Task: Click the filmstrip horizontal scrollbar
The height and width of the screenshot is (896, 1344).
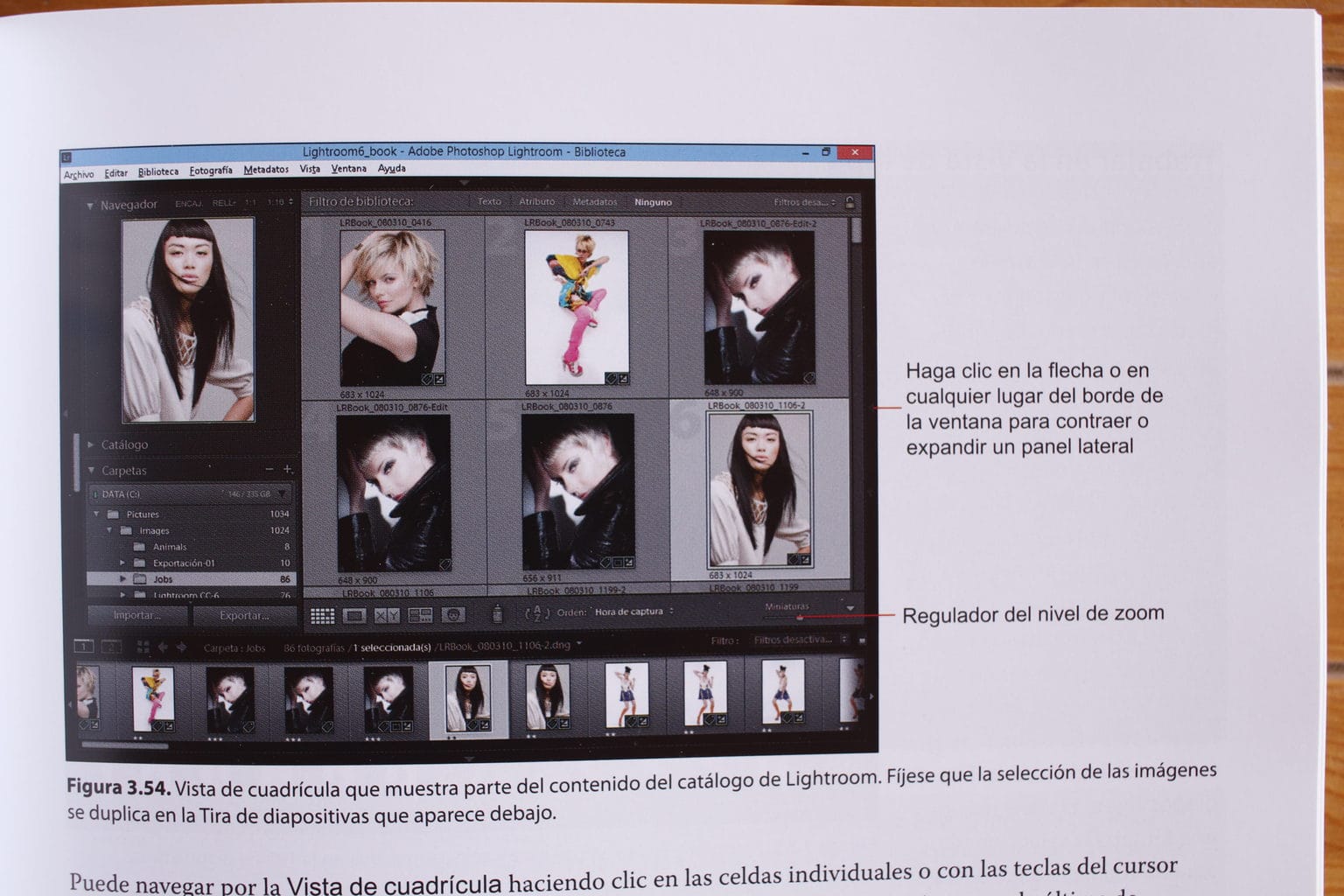Action: click(x=124, y=746)
